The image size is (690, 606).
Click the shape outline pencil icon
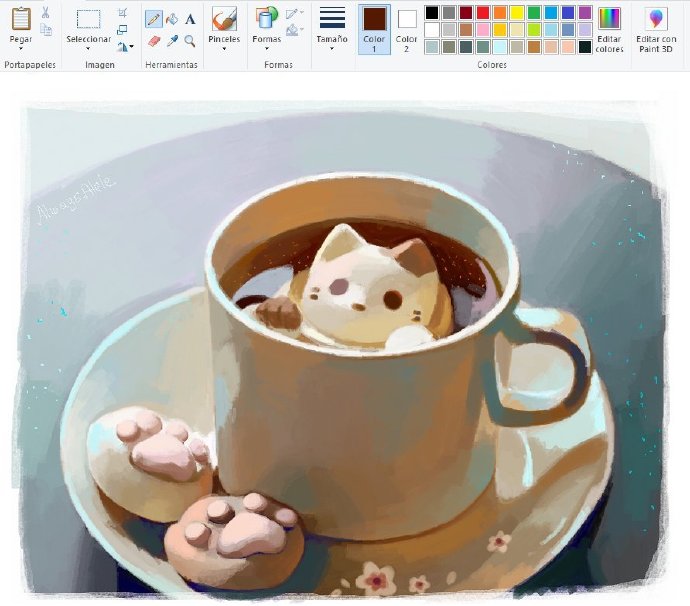pyautogui.click(x=291, y=14)
